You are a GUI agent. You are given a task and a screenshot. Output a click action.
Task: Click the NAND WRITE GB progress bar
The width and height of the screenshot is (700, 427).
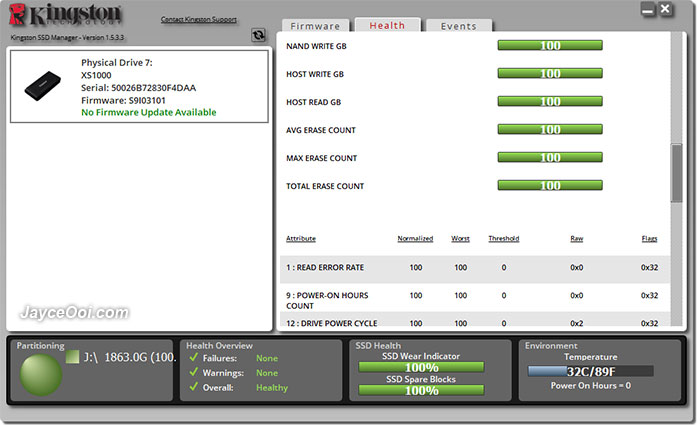(550, 46)
